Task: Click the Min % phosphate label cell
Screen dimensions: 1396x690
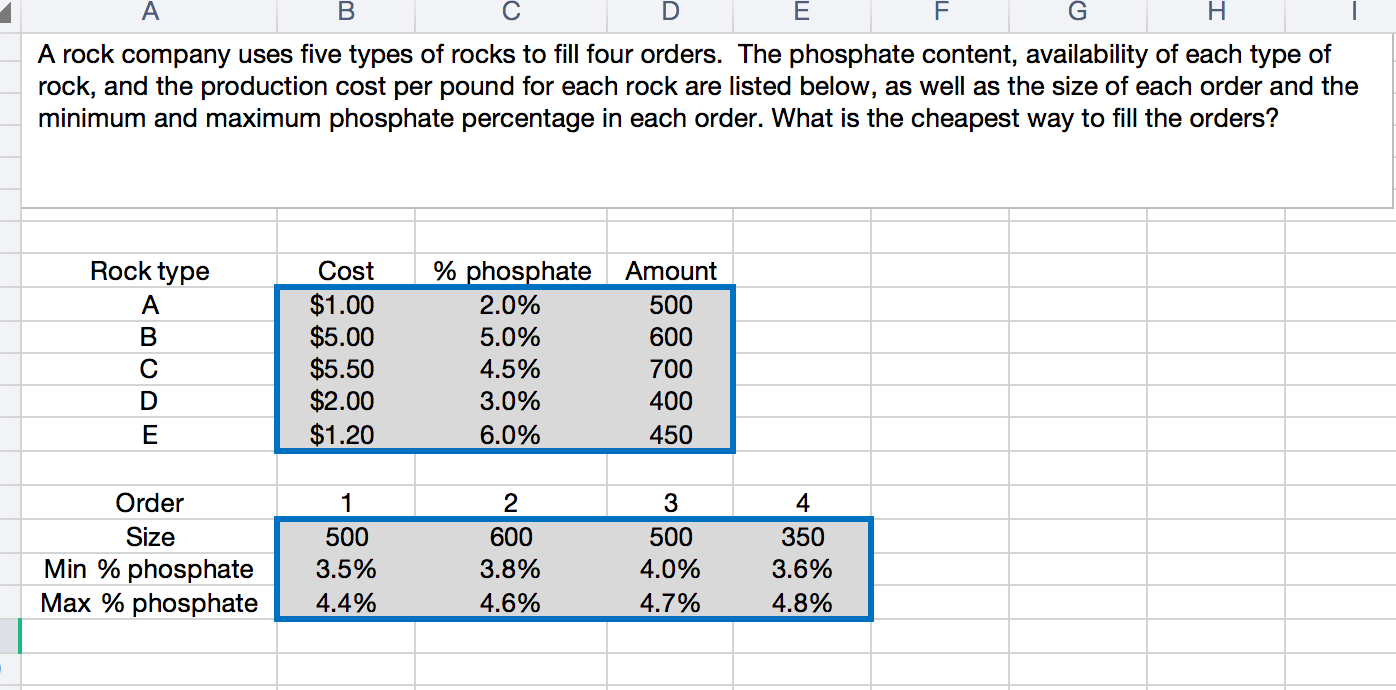Action: click(x=149, y=569)
